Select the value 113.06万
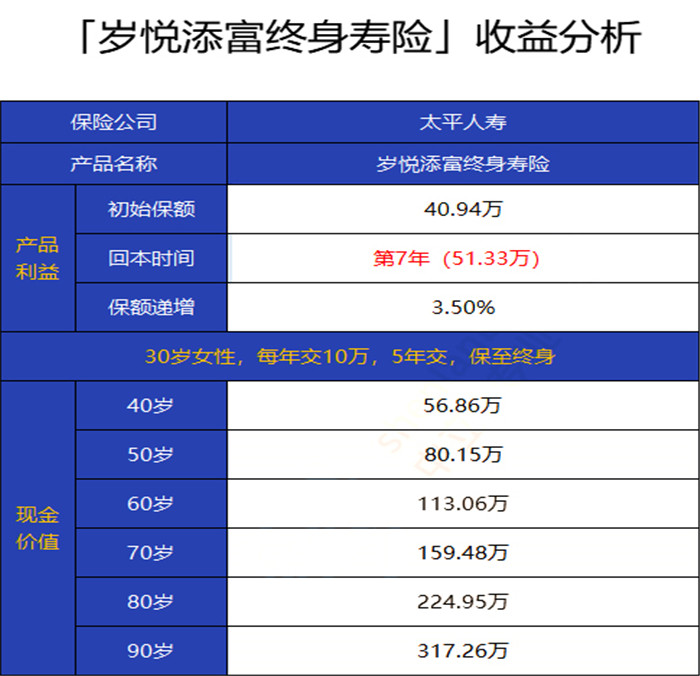Viewport: 700px width, 676px height. point(463,504)
